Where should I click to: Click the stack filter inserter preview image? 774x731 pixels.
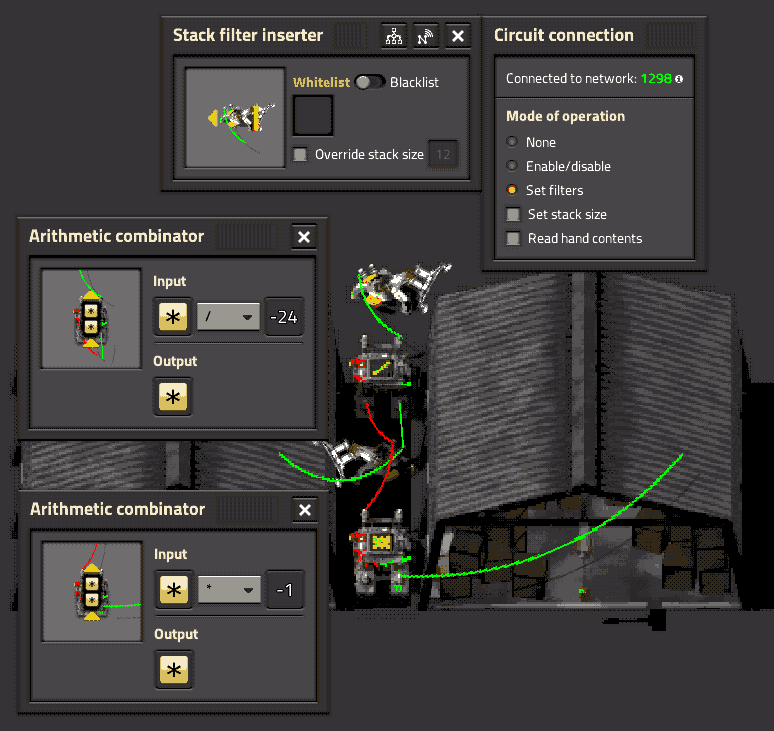235,117
